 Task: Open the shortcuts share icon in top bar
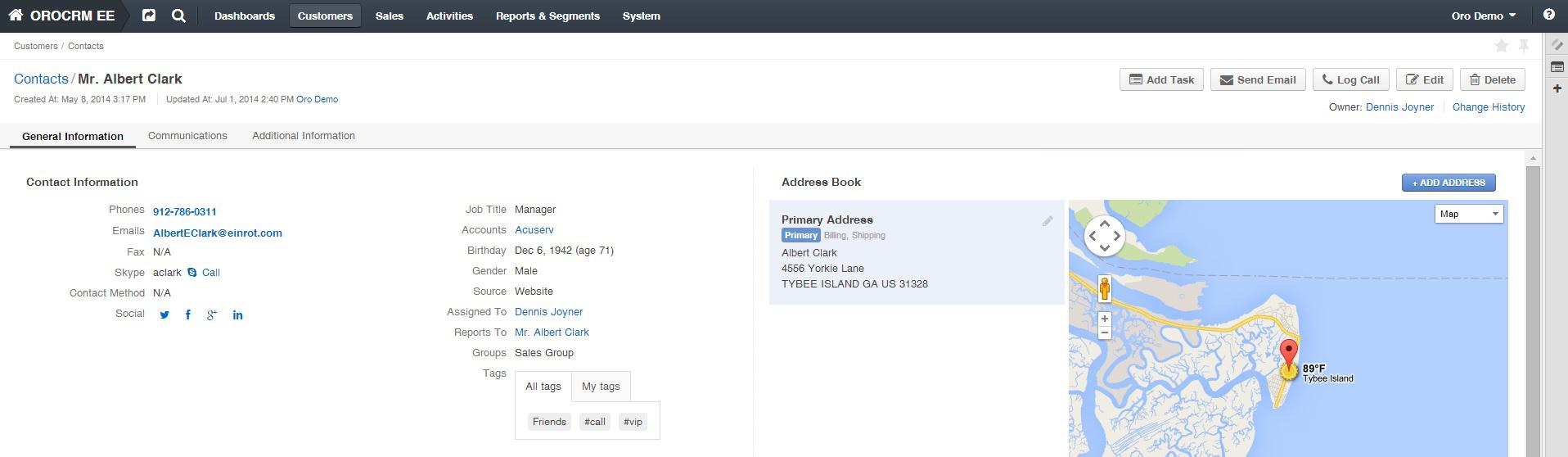click(148, 16)
